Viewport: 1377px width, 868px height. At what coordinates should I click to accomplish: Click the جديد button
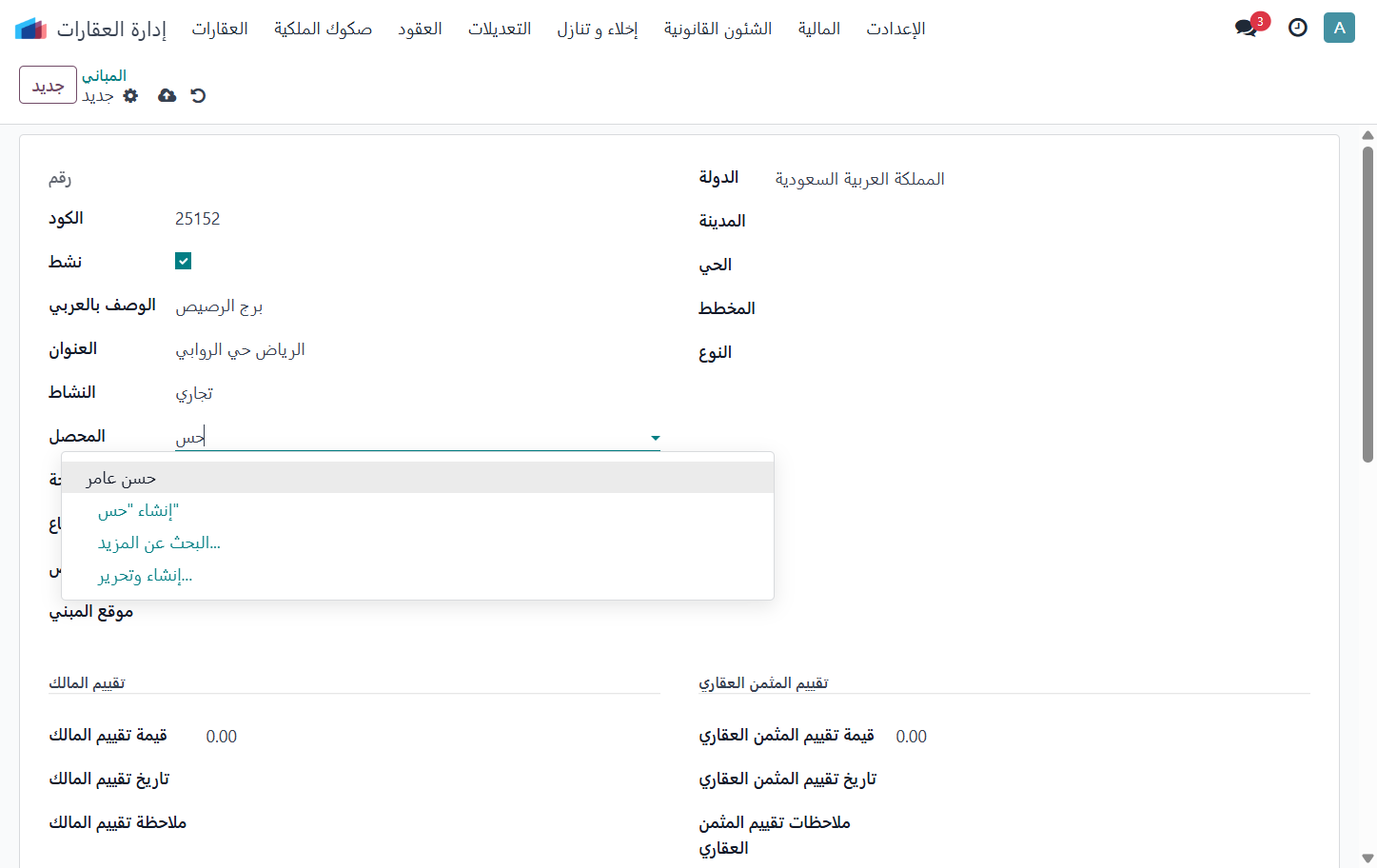coord(48,85)
